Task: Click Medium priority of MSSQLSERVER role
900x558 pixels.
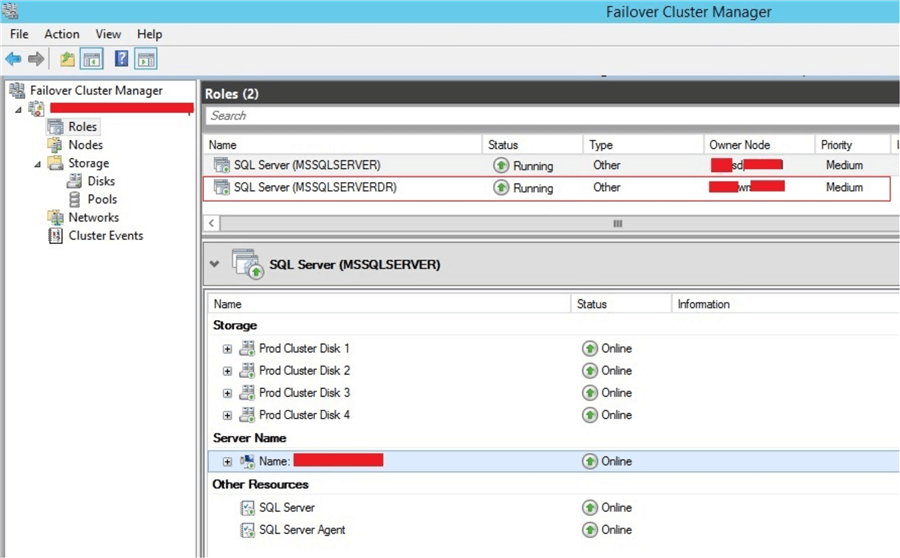Action: point(844,165)
